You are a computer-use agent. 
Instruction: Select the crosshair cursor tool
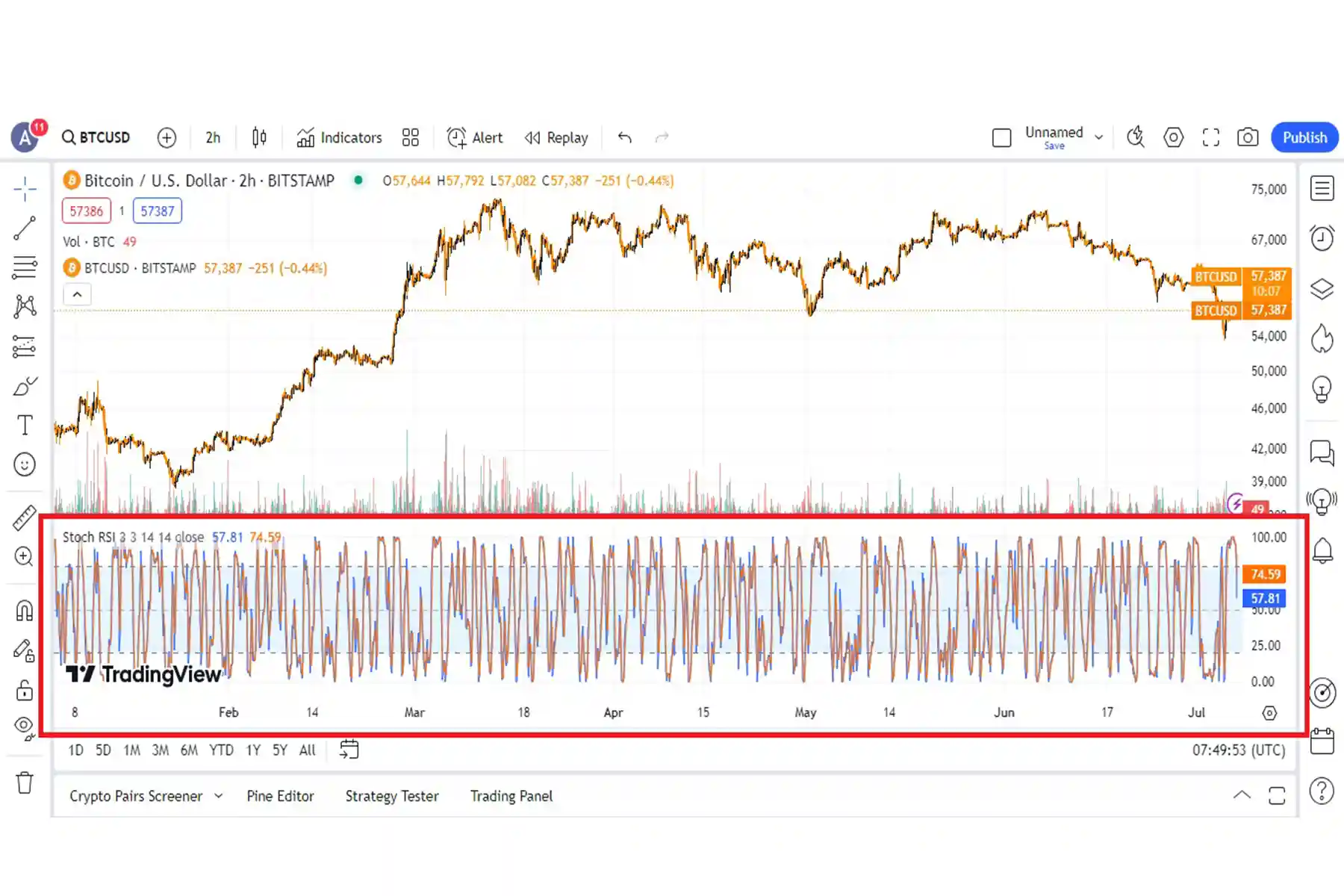pos(25,189)
